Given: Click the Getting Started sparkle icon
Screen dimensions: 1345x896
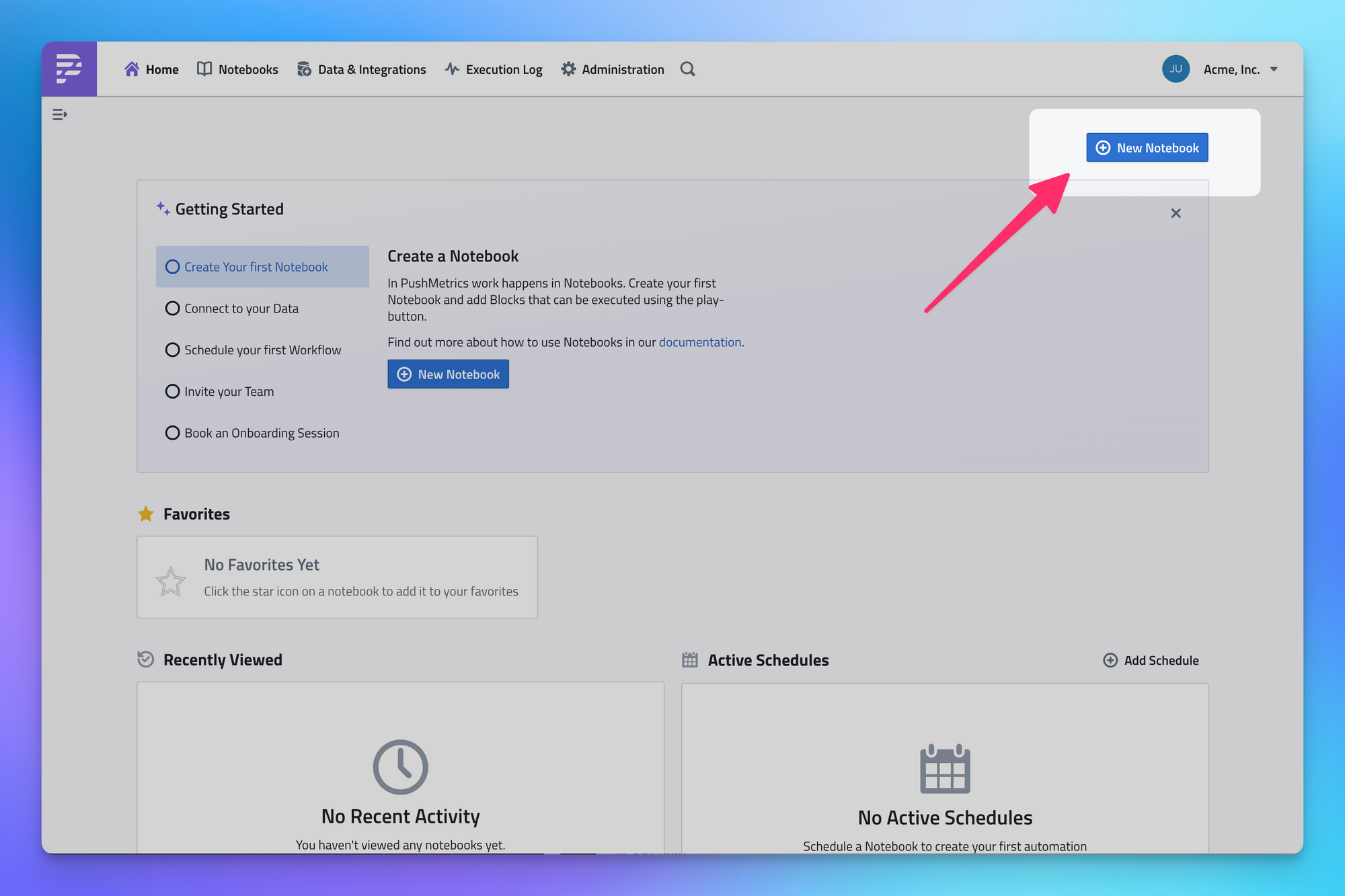Looking at the screenshot, I should click(x=163, y=208).
